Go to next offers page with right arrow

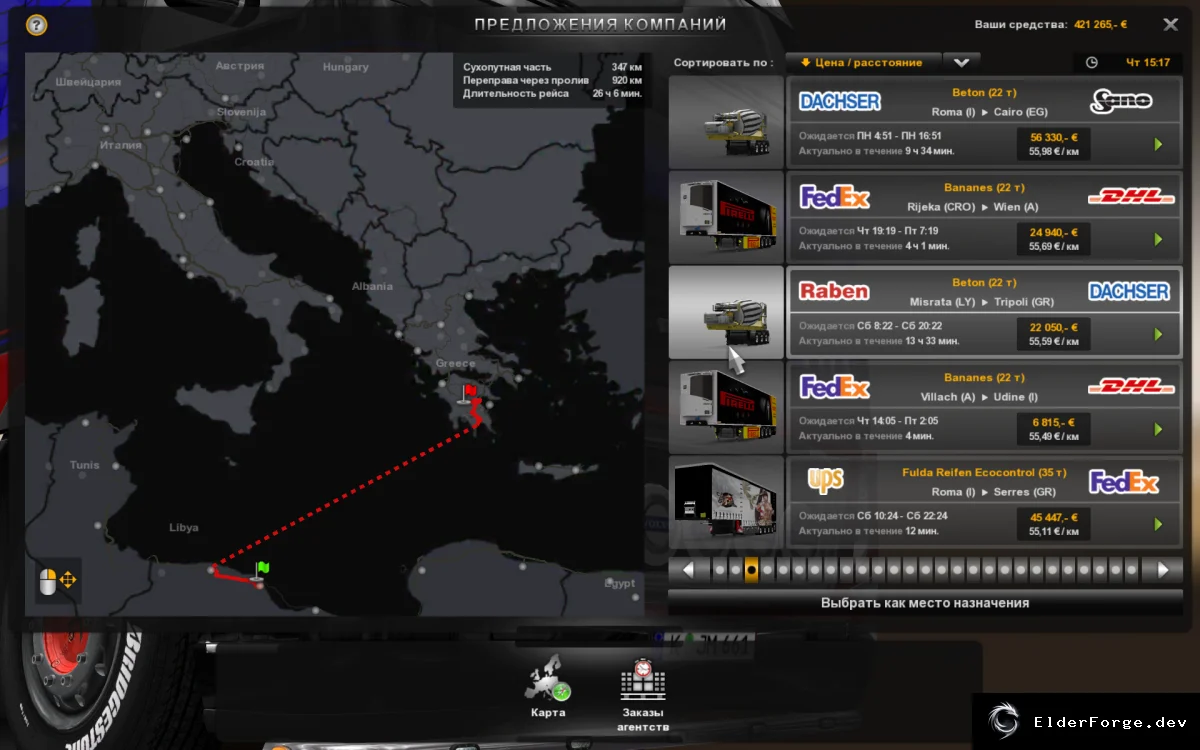click(1163, 570)
